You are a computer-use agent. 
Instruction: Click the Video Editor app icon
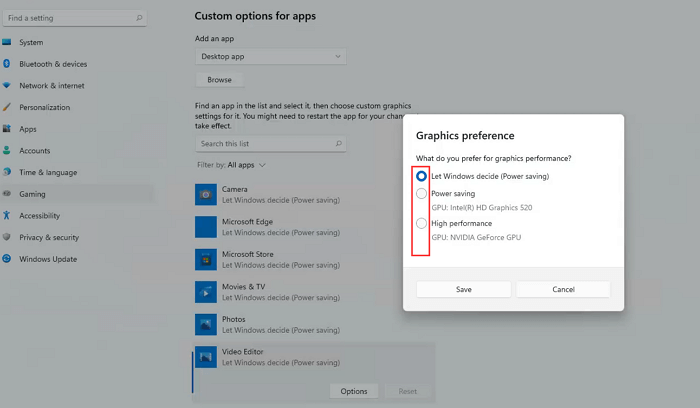[x=206, y=357]
